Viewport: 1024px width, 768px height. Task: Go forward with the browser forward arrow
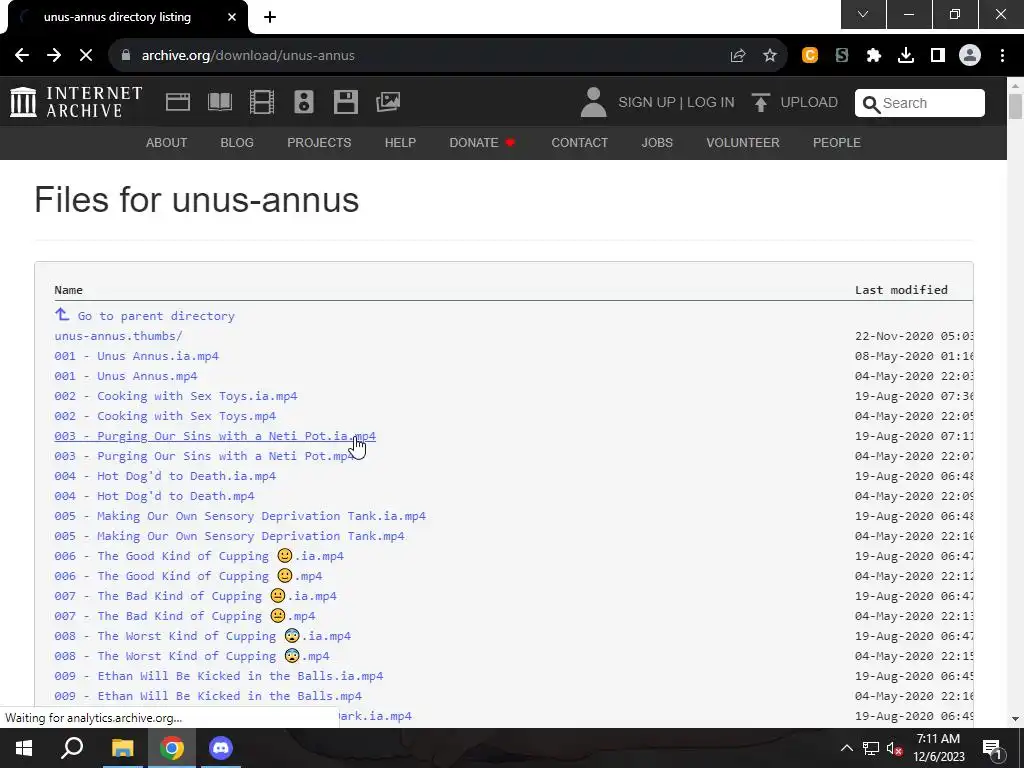pyautogui.click(x=54, y=56)
